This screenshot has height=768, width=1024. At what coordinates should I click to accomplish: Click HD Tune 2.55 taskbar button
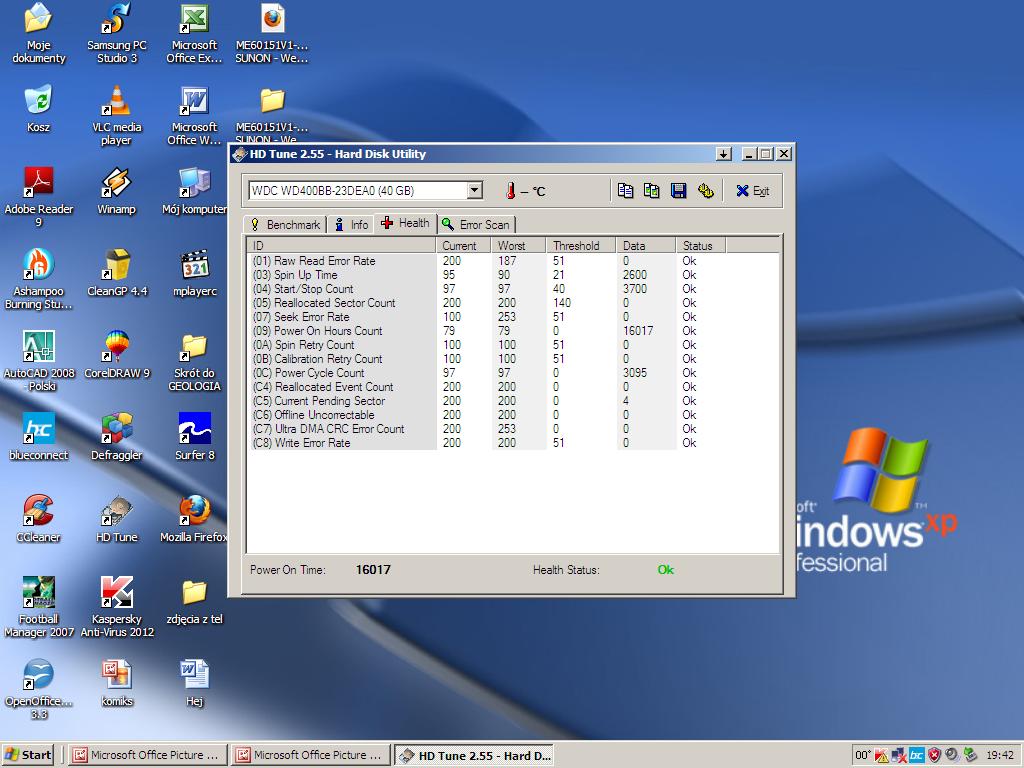(475, 755)
